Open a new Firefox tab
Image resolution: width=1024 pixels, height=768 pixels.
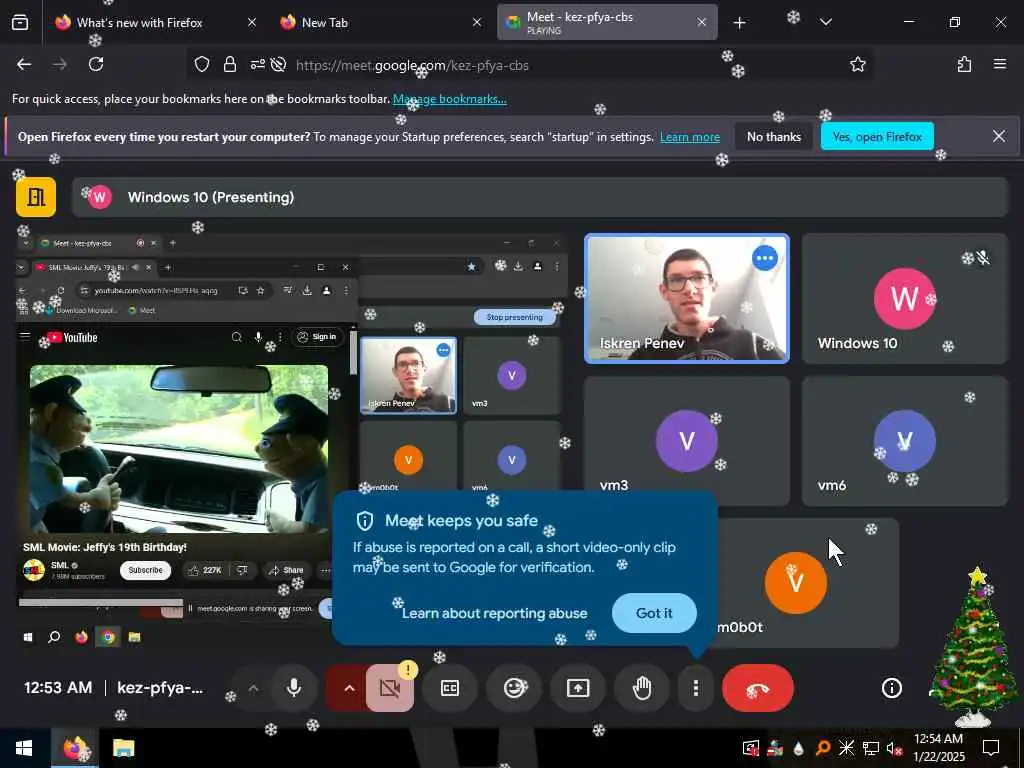coord(739,23)
